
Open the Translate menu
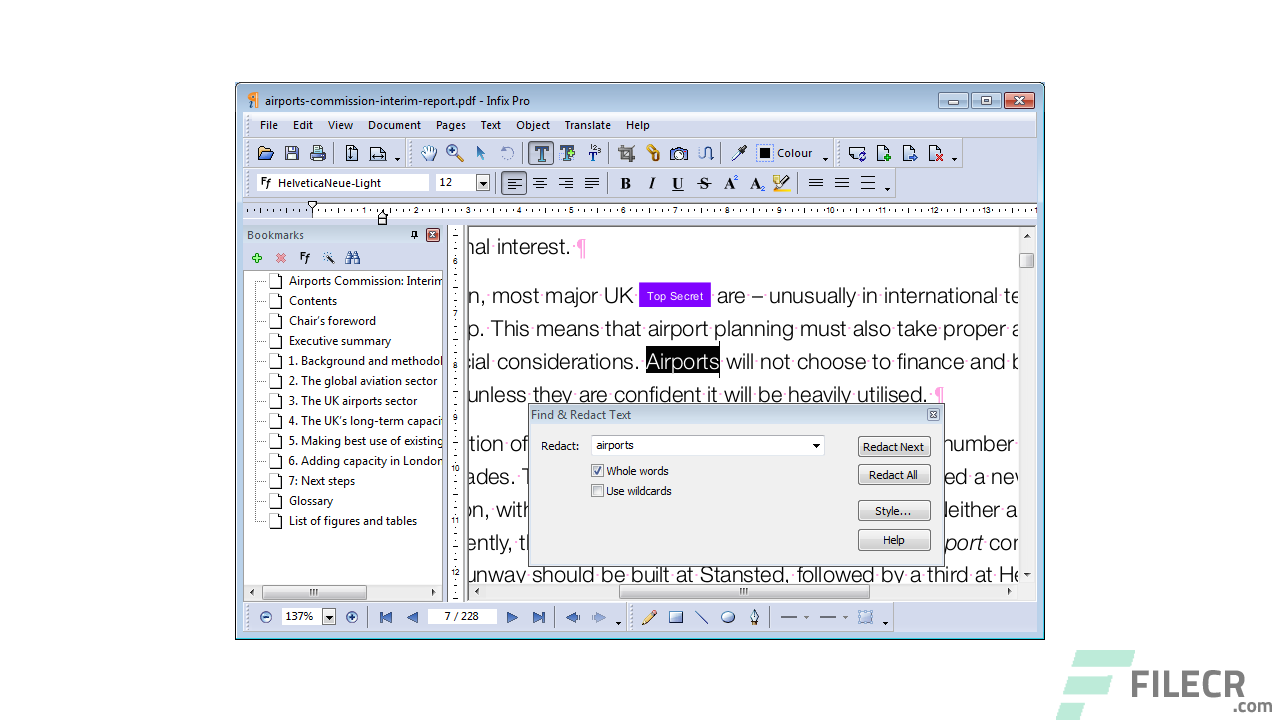pos(587,125)
